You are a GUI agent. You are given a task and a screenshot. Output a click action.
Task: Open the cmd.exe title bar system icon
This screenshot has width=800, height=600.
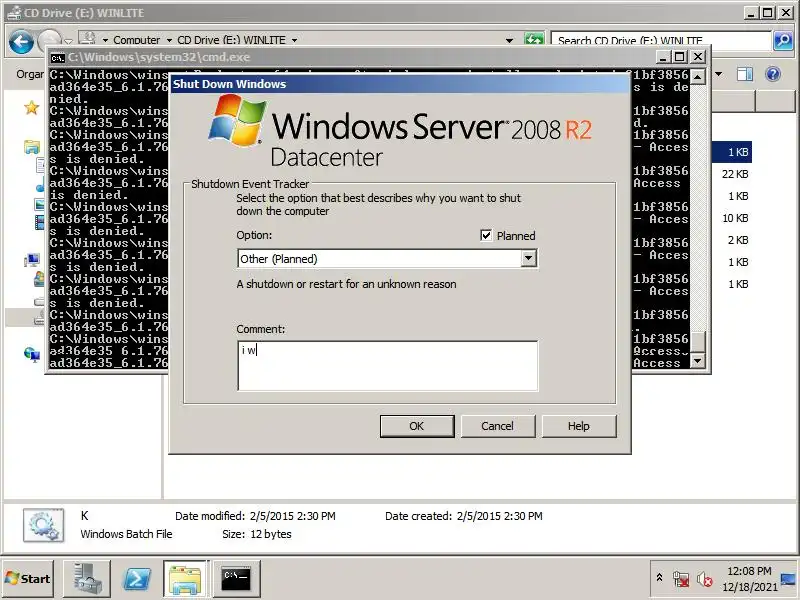click(58, 57)
